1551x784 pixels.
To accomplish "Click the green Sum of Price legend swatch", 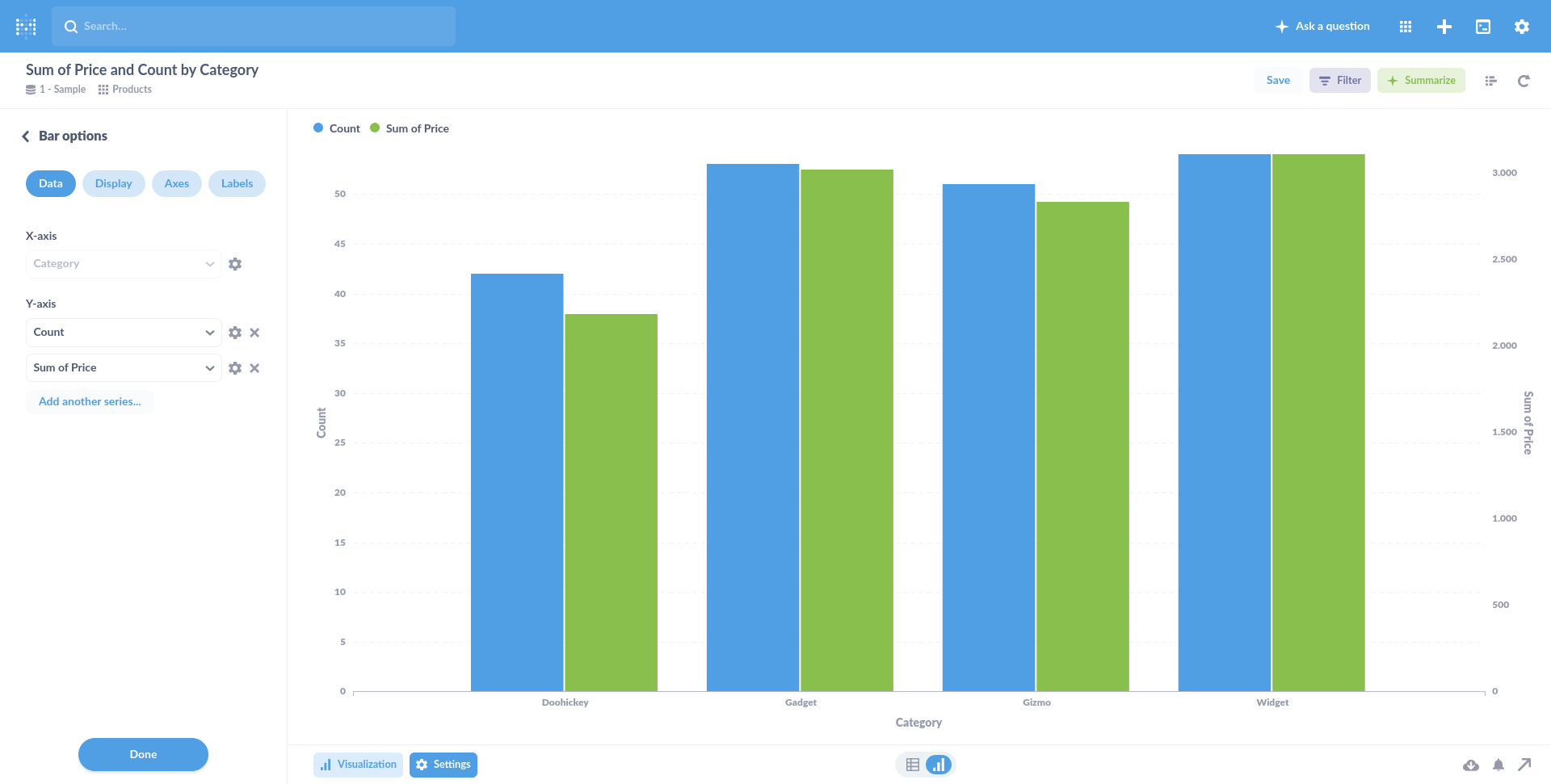I will 375,128.
